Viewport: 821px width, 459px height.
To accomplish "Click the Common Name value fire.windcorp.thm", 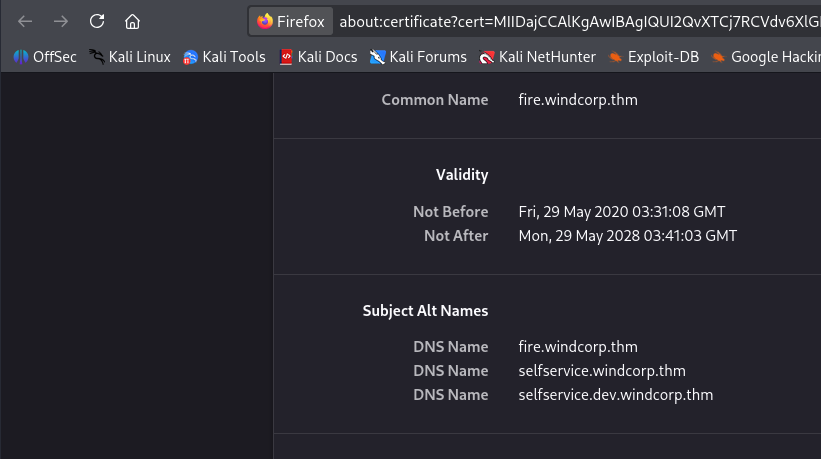I will (x=578, y=100).
